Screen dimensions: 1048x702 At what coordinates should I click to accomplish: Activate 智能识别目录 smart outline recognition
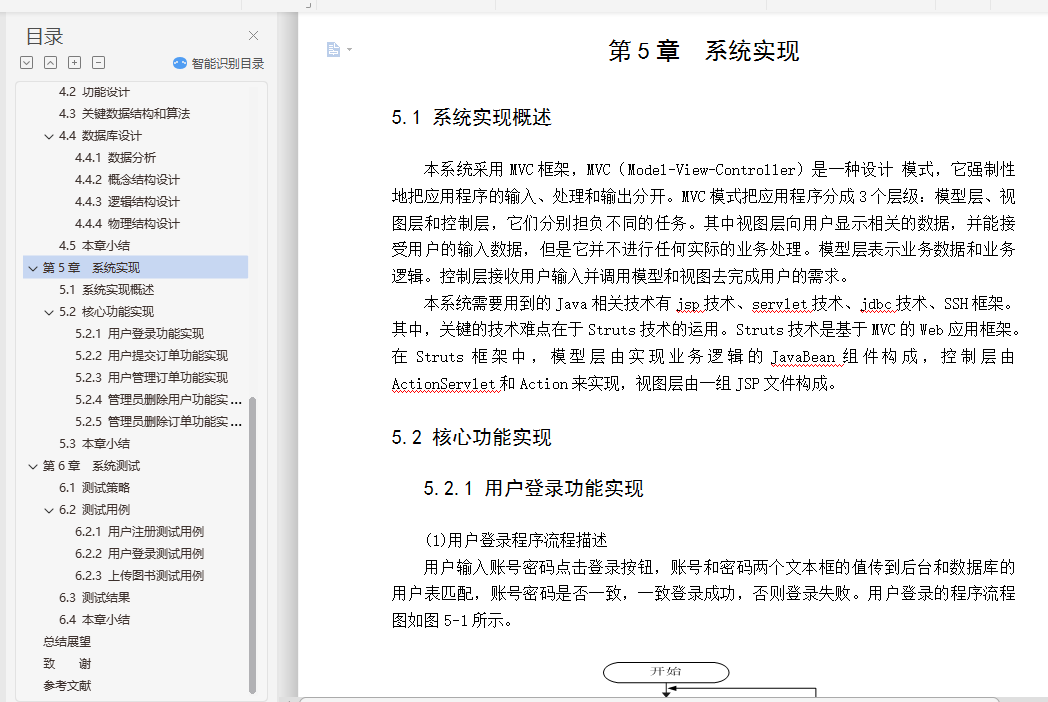tap(219, 63)
